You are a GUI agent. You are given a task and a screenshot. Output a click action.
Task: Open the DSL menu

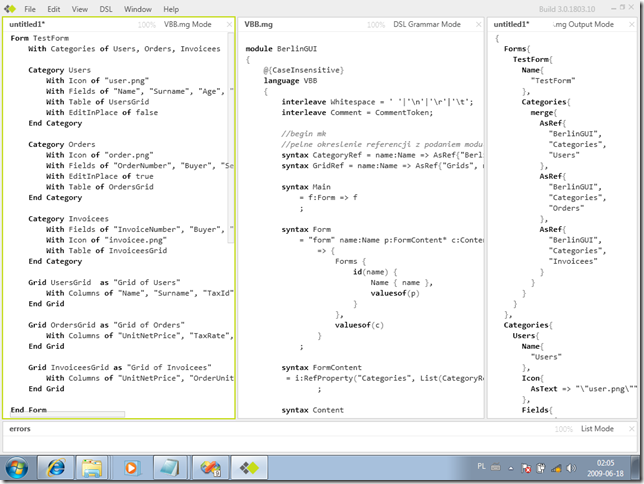pyautogui.click(x=106, y=8)
